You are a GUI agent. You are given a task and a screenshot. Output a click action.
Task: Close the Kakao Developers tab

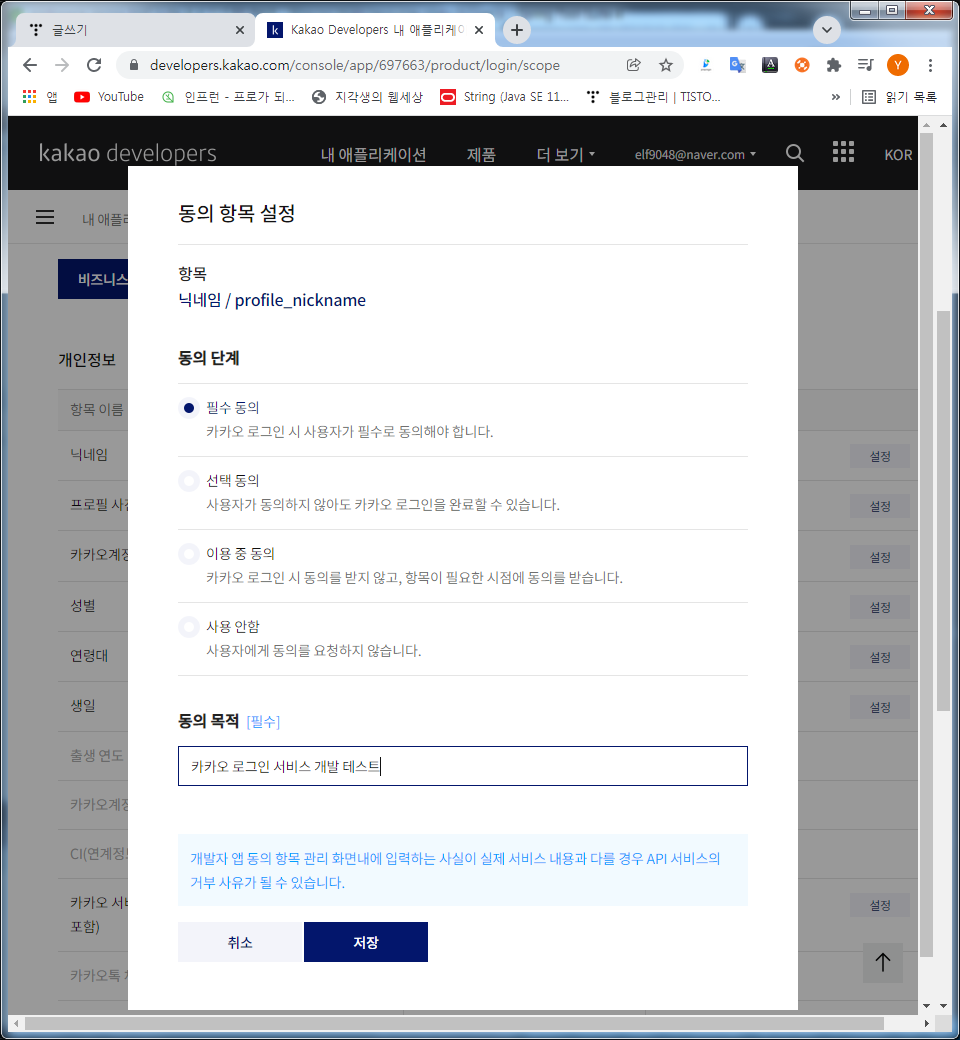coord(479,30)
